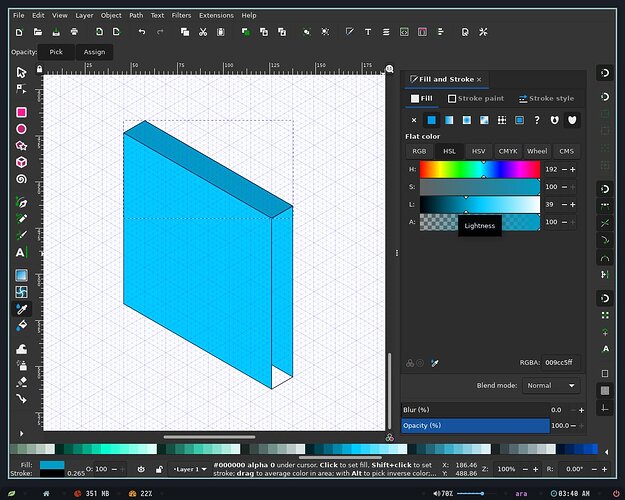Select the Spiral tool
625x500 pixels.
pos(22,179)
